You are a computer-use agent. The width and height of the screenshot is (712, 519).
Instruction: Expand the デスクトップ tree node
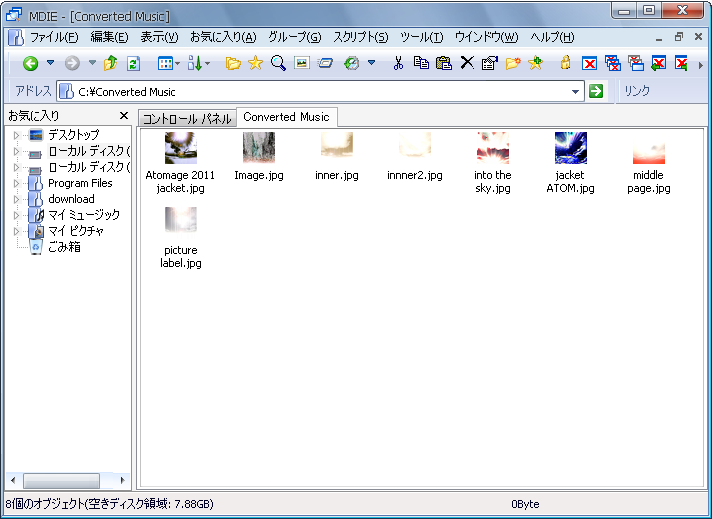pyautogui.click(x=16, y=135)
